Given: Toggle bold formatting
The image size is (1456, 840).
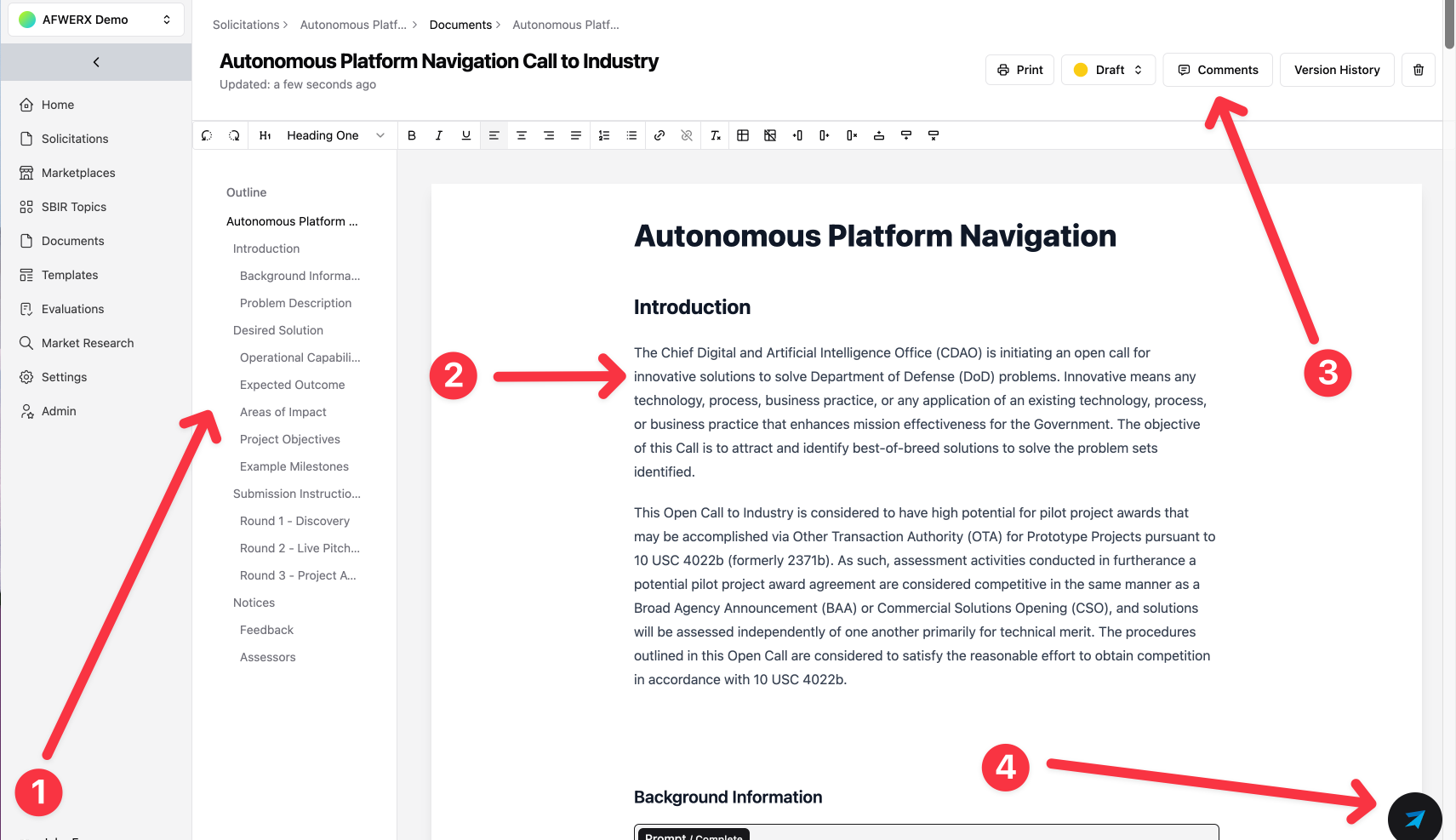Looking at the screenshot, I should (412, 135).
